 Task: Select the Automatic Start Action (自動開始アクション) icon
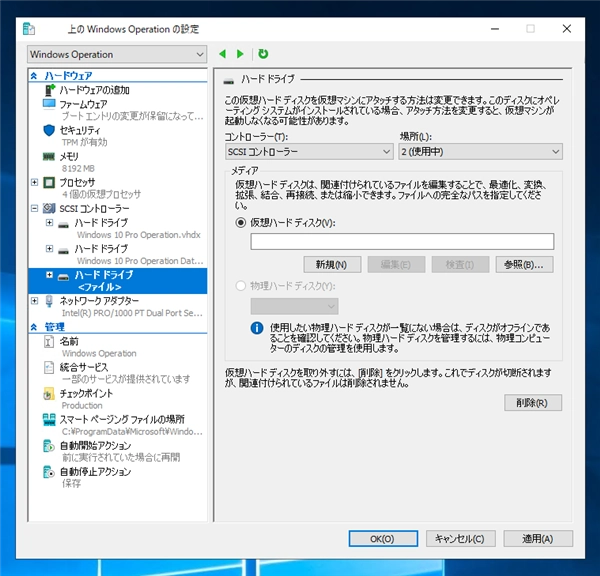(x=49, y=446)
